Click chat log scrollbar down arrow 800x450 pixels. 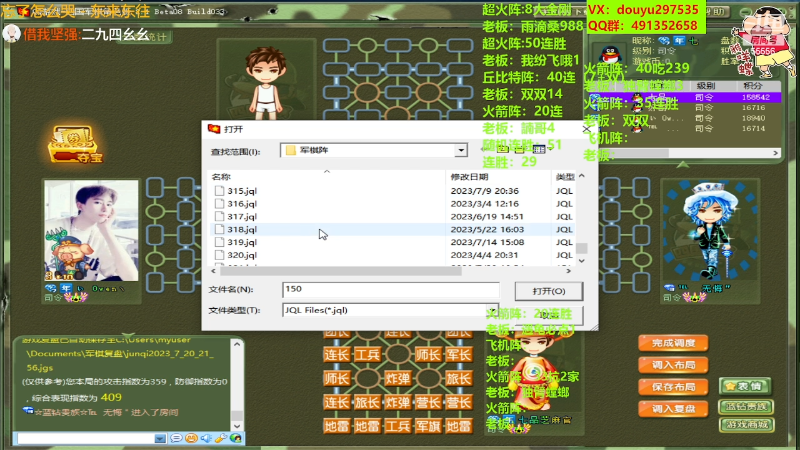pos(237,426)
